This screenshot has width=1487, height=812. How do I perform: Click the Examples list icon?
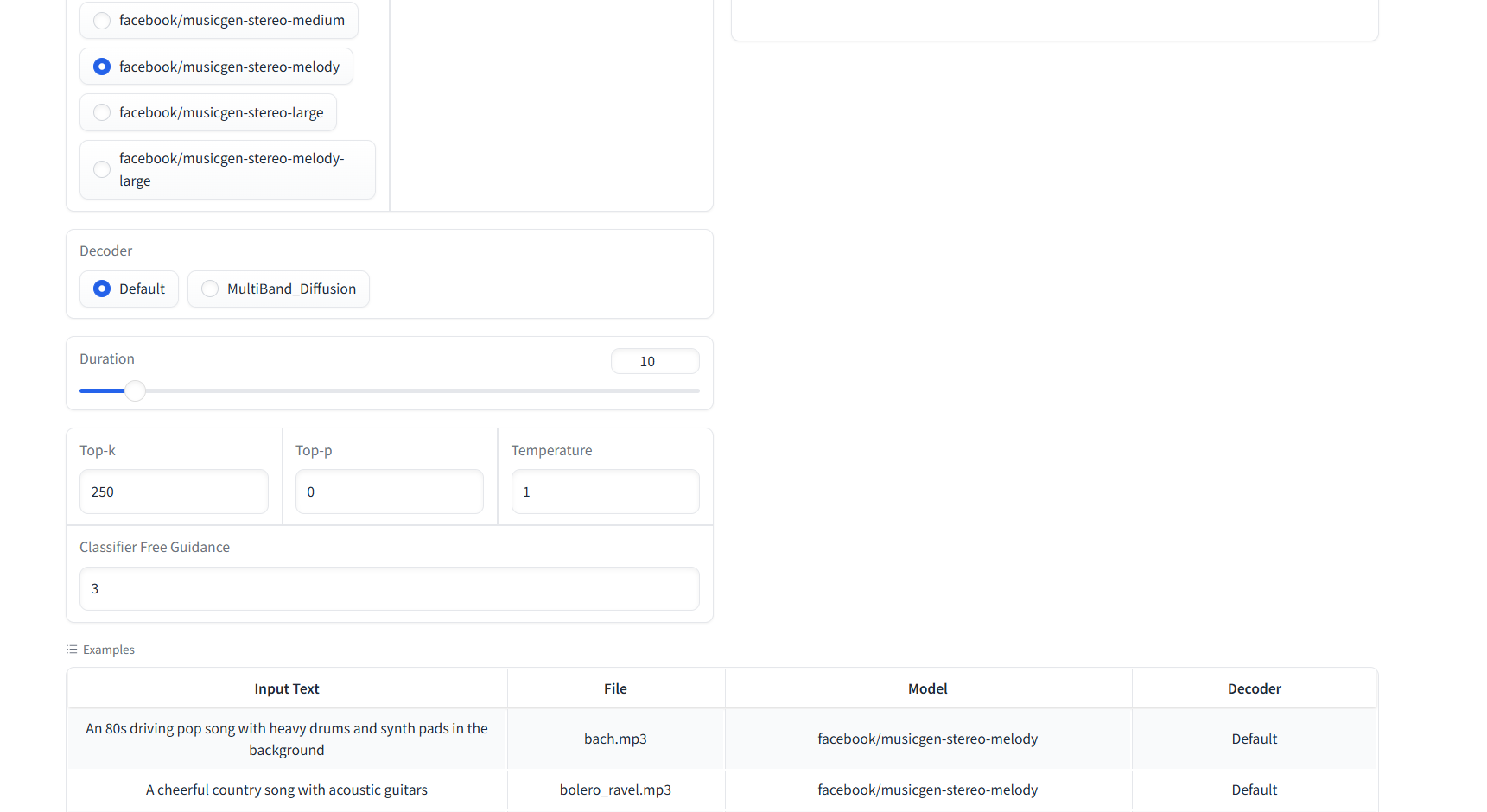click(x=73, y=650)
